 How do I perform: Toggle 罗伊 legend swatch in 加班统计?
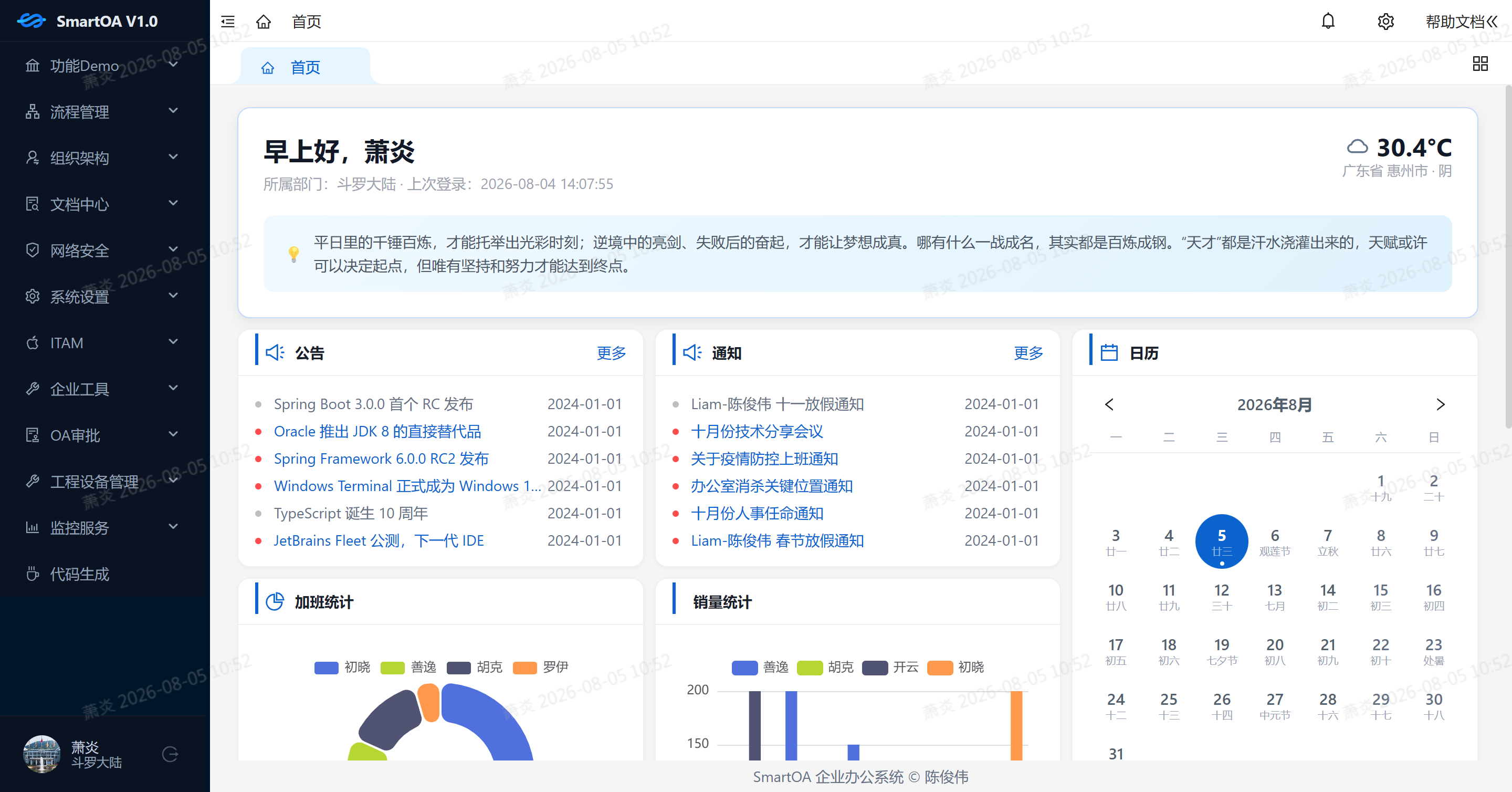tap(525, 668)
